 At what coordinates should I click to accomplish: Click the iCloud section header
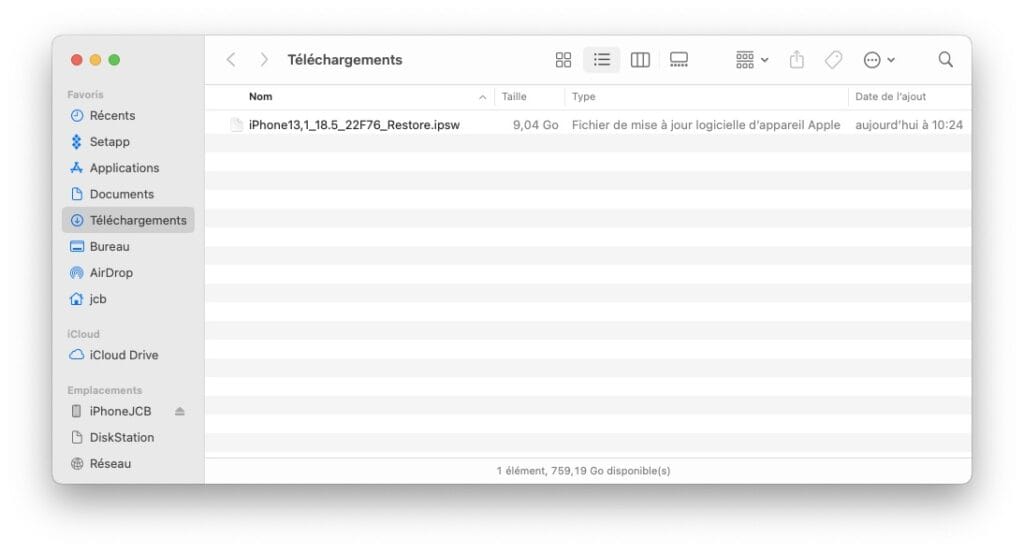click(83, 334)
